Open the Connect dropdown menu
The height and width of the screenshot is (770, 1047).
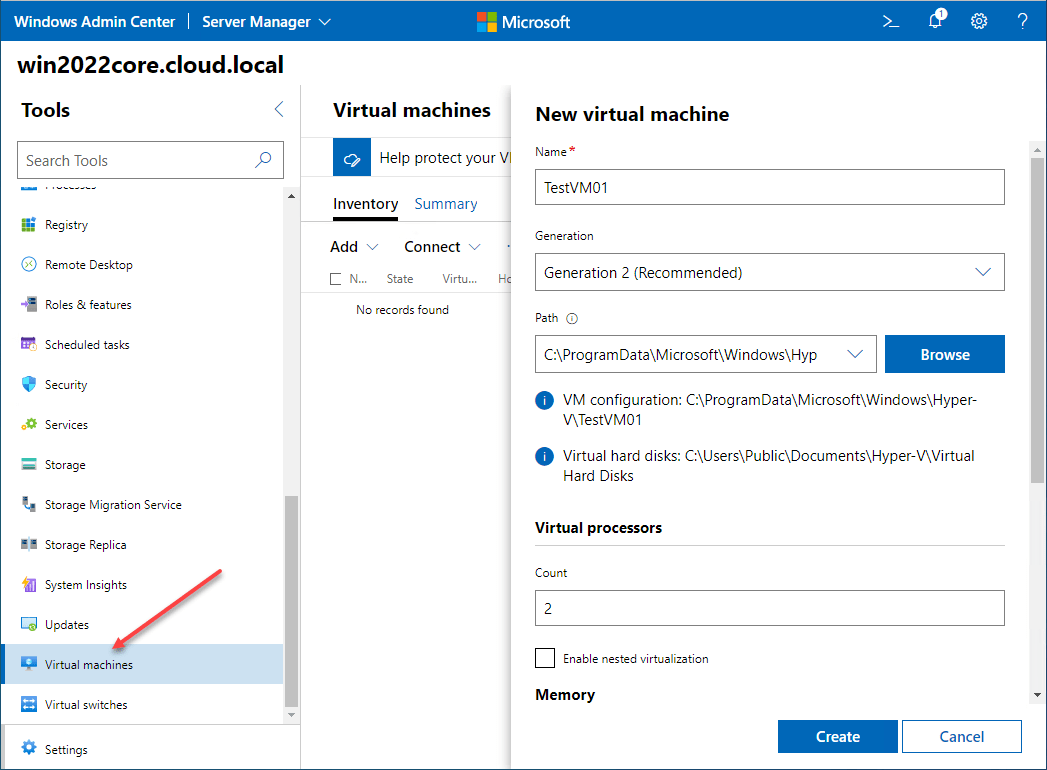click(442, 247)
